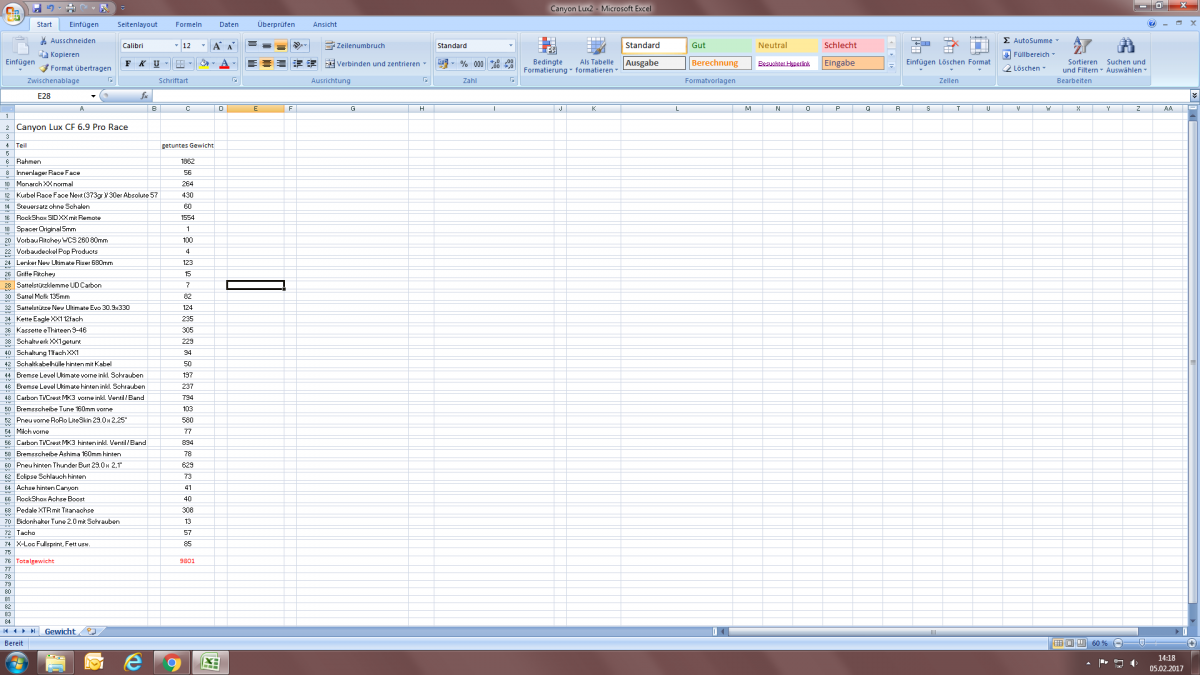Click the Format übertragen paintbrush icon
Screen dimensions: 1200x675
click(44, 68)
